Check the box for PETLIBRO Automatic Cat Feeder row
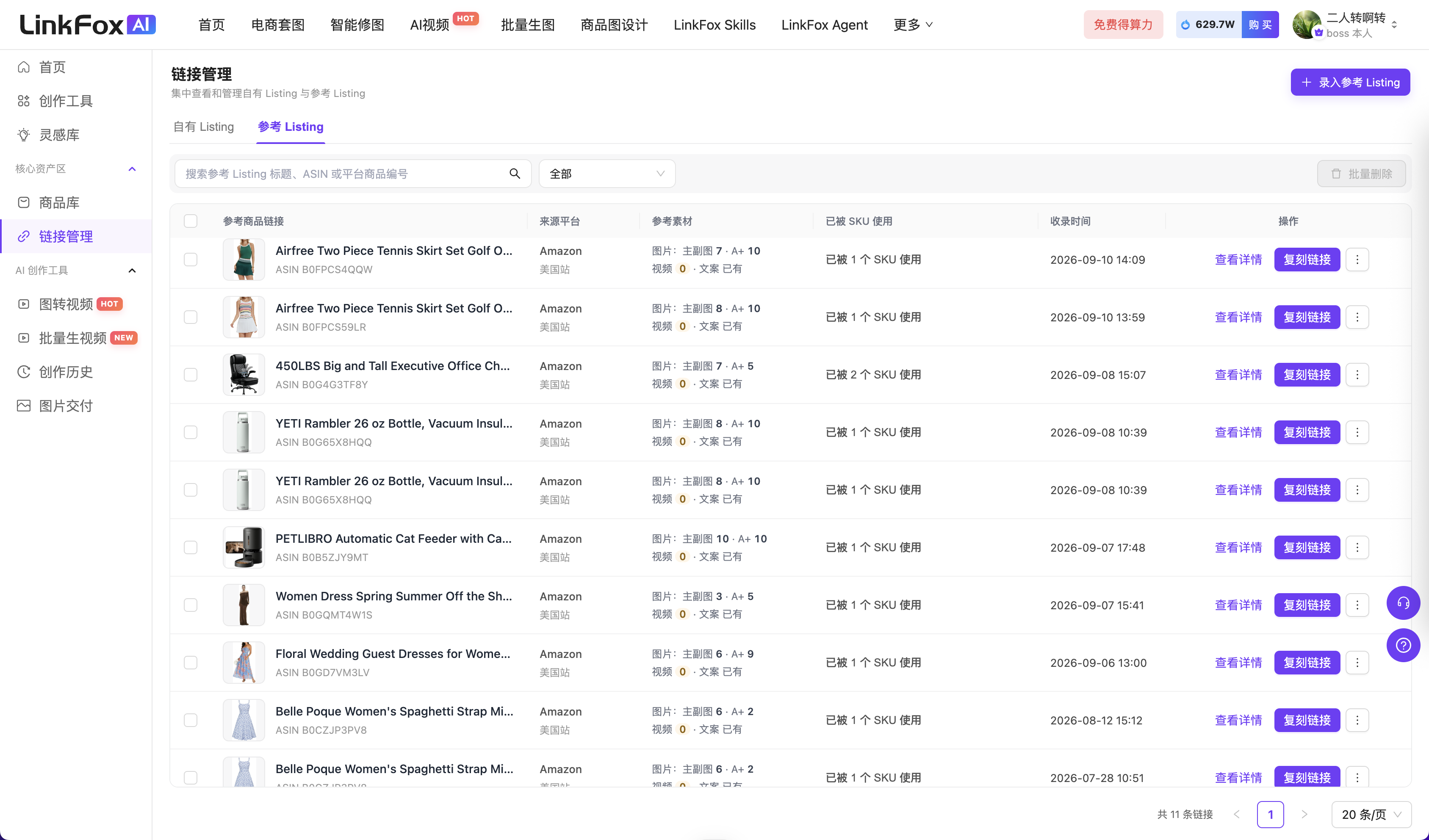 click(191, 547)
